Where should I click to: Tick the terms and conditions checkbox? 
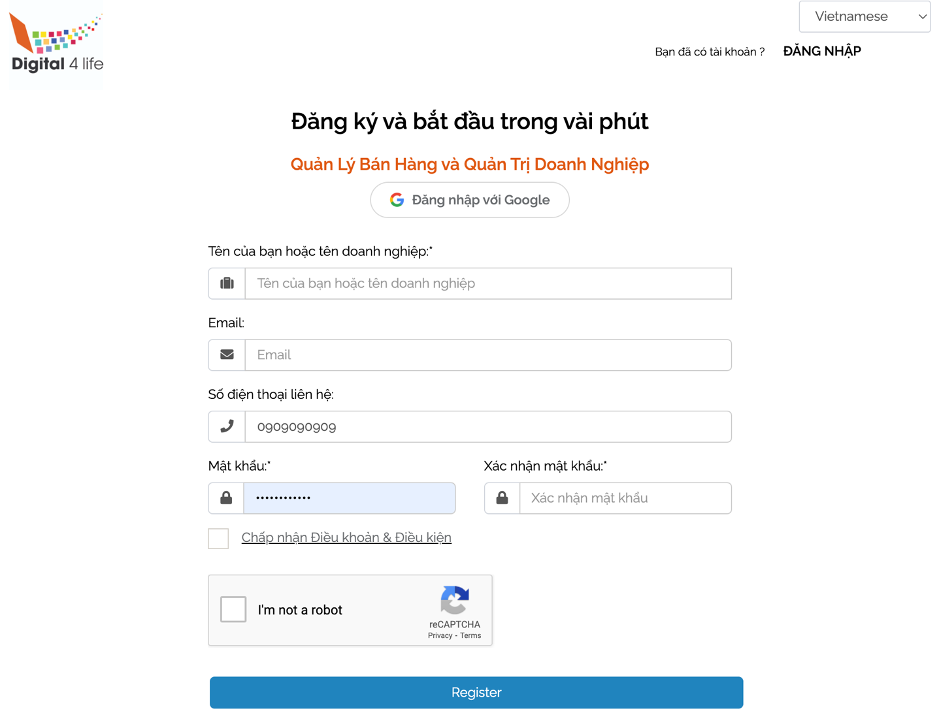click(x=218, y=538)
